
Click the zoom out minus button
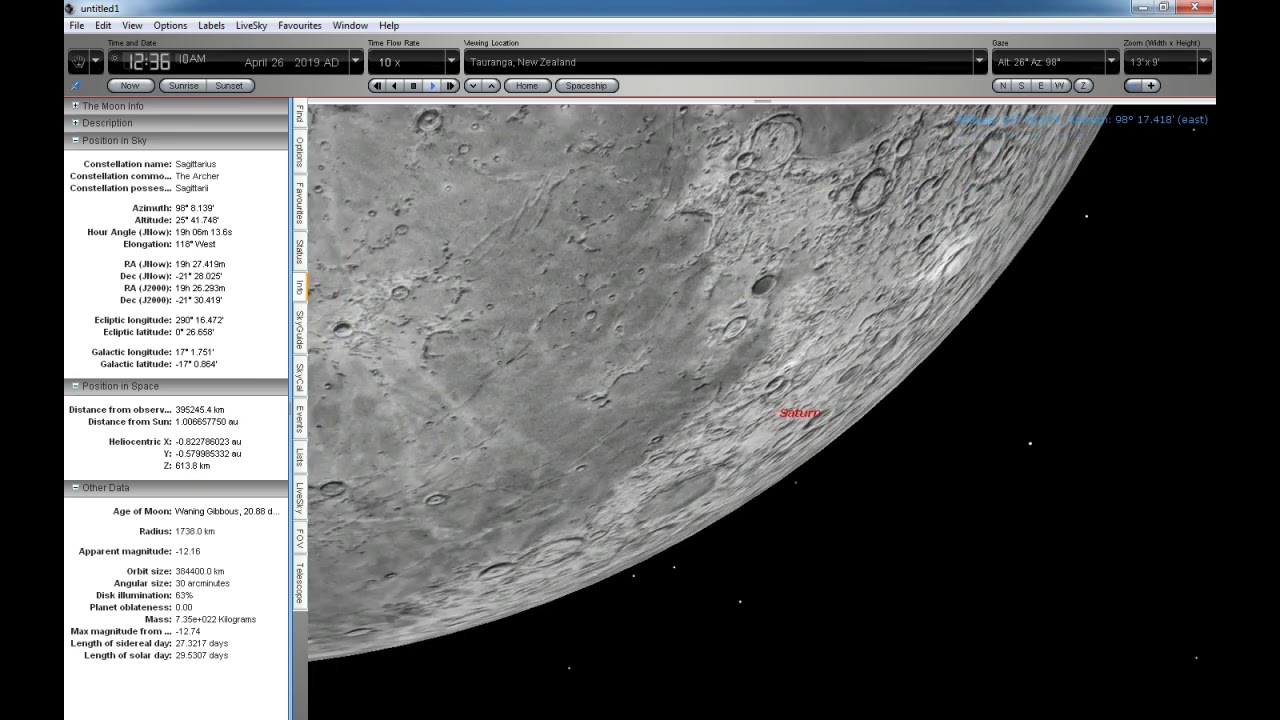[1133, 86]
